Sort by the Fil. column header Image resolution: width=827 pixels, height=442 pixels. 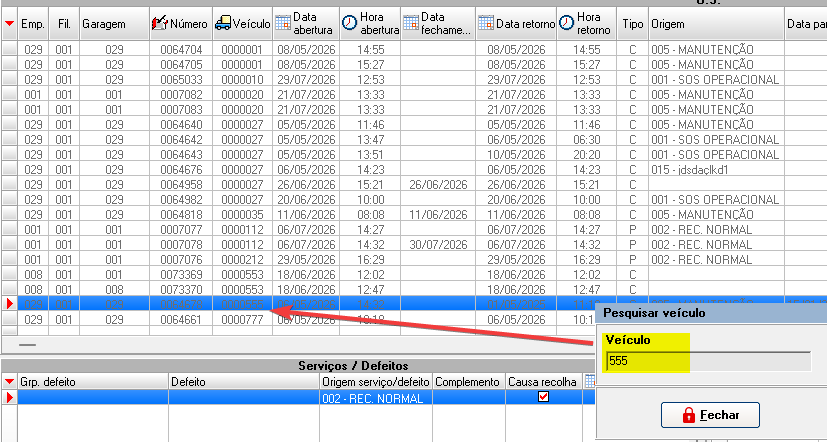click(x=64, y=24)
